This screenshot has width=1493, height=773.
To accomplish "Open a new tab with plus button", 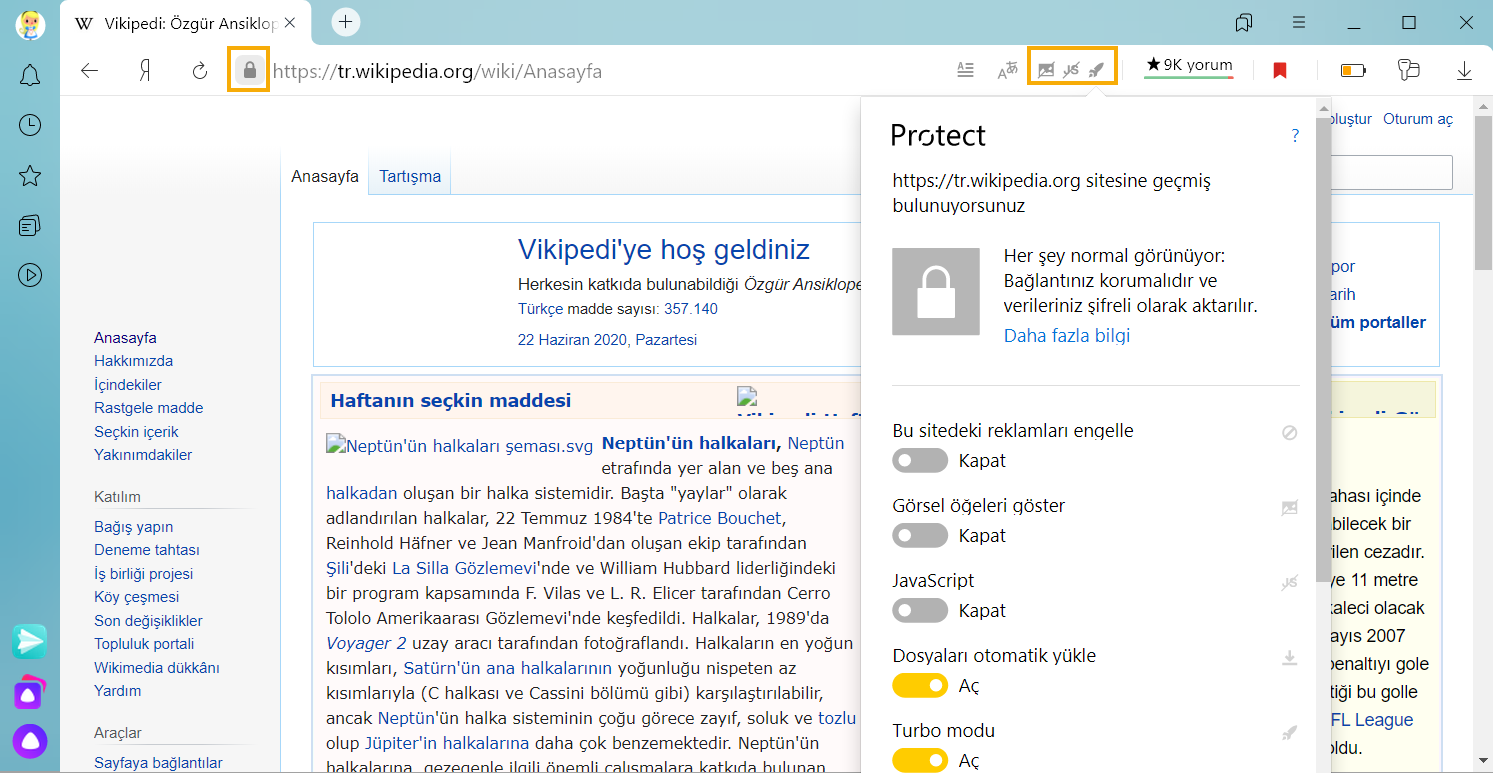I will click(345, 21).
